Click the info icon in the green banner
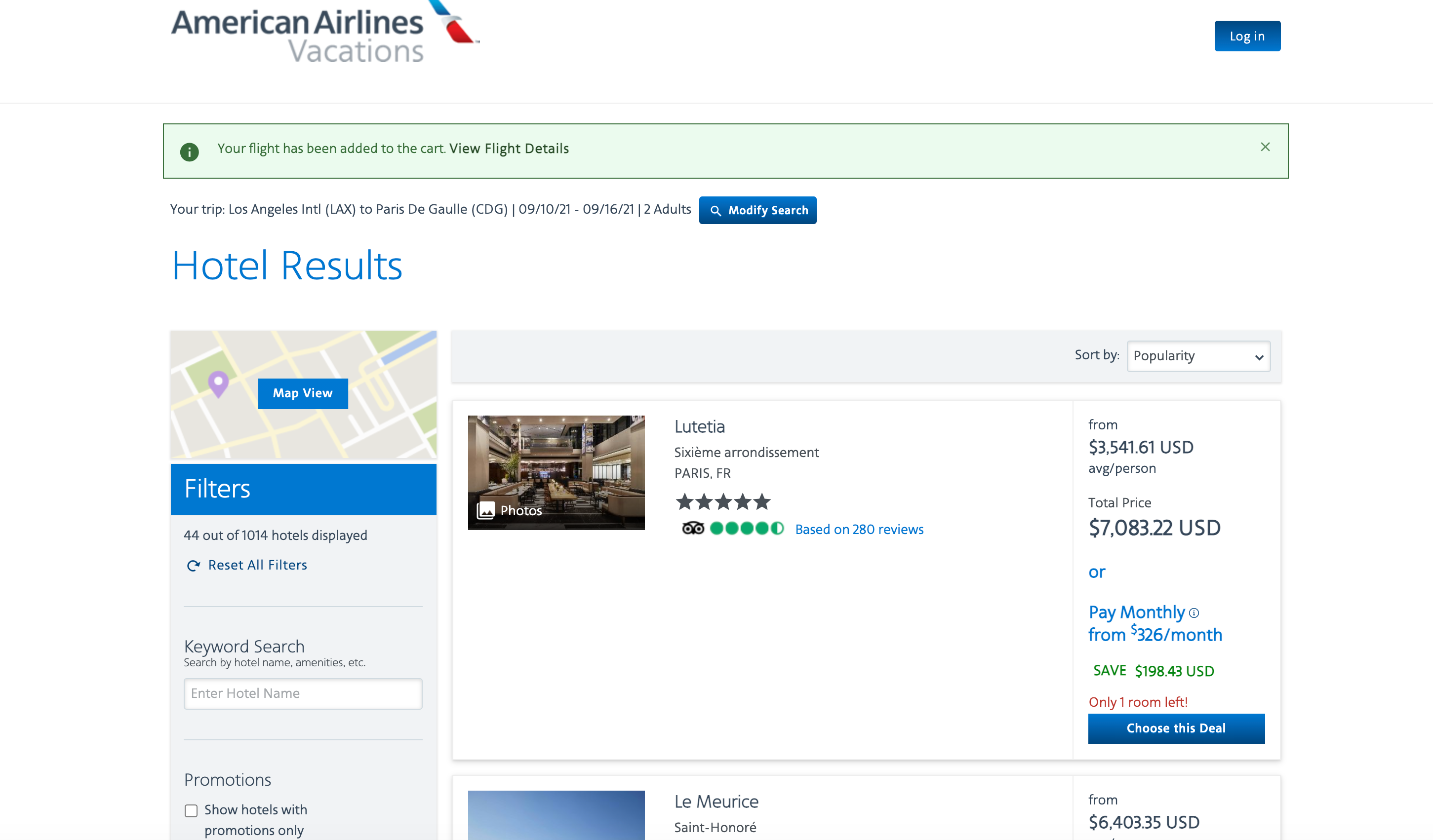This screenshot has height=840, width=1433. click(x=189, y=152)
